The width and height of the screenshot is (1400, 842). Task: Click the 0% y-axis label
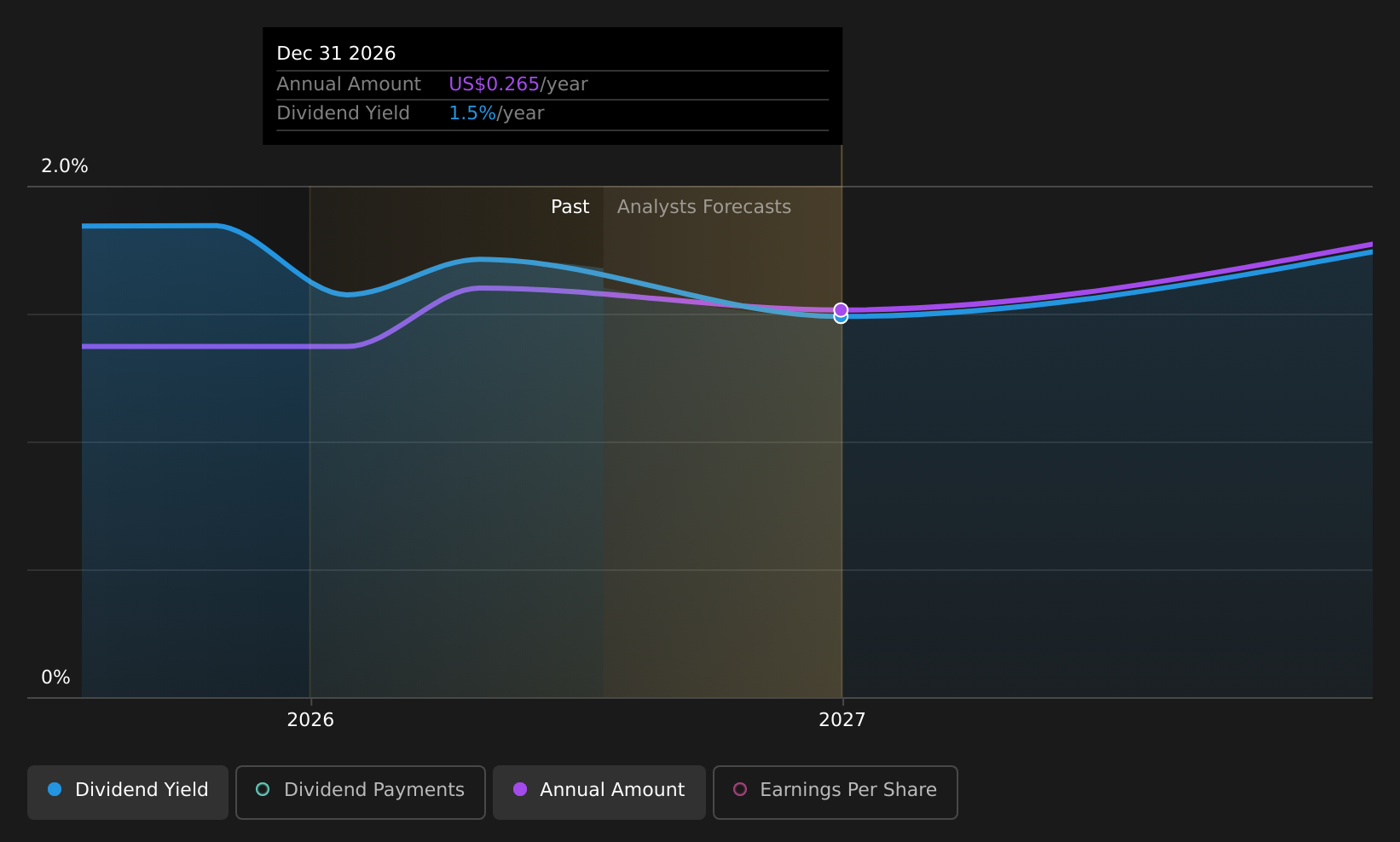coord(55,678)
